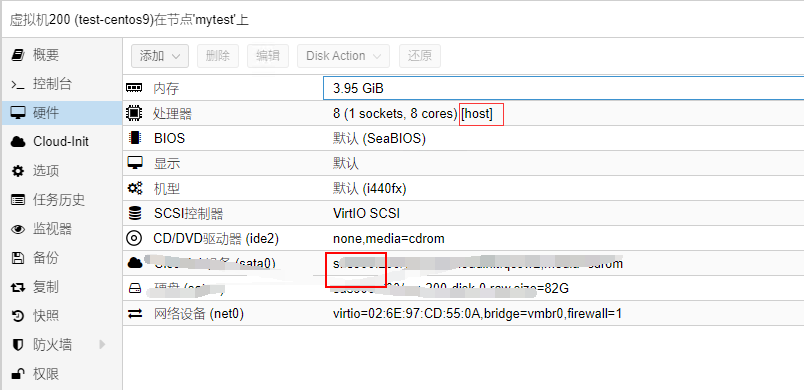Click the 8 (1 sockets, 8 cores) value
Viewport: 804px width, 390px height.
(395, 114)
